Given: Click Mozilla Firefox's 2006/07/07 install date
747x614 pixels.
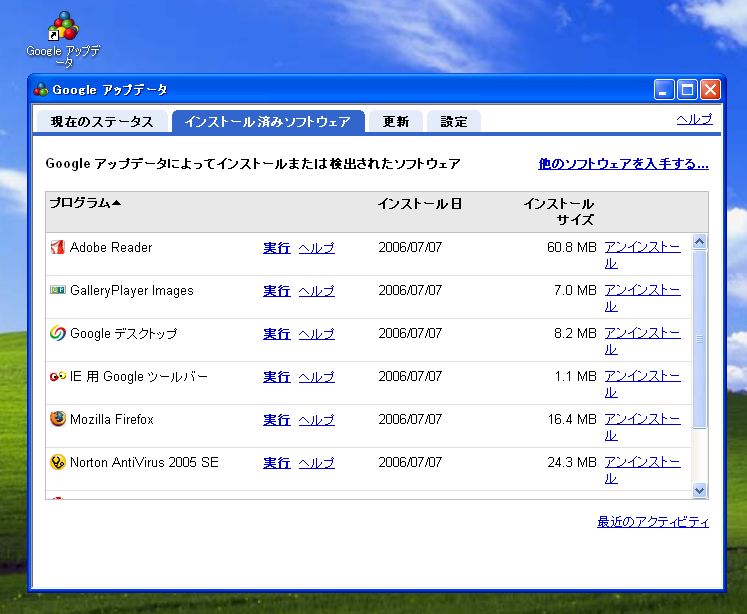Looking at the screenshot, I should coord(410,419).
